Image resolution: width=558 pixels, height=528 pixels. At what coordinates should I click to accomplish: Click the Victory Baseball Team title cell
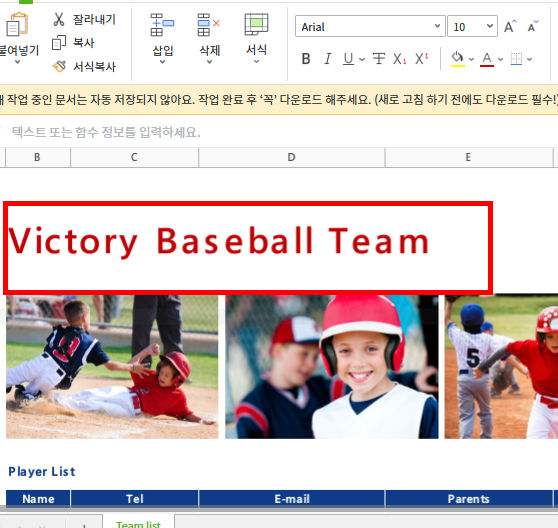pyautogui.click(x=248, y=248)
